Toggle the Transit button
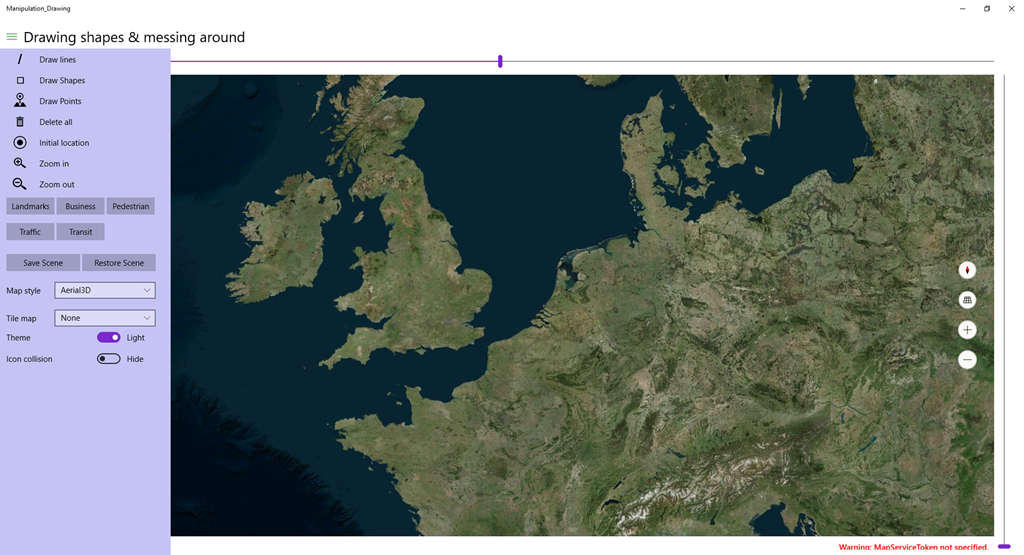 80,232
